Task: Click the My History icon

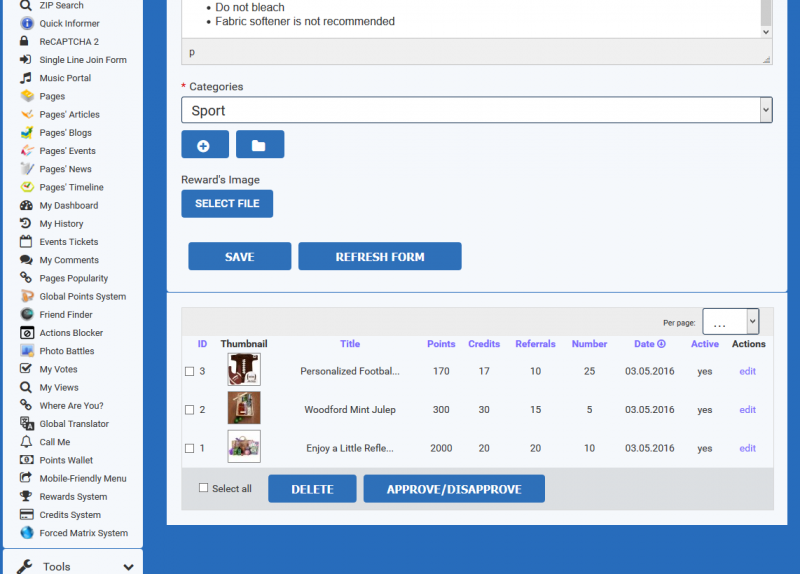Action: (x=25, y=223)
